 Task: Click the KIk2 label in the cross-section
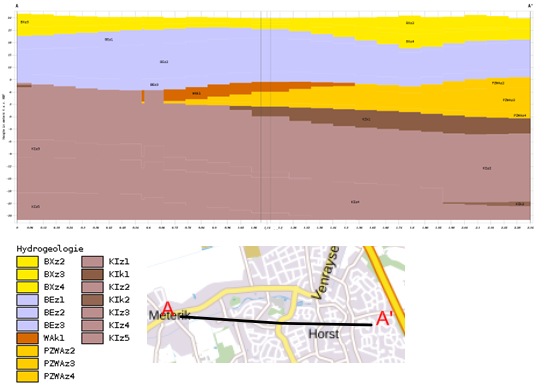[x=520, y=204]
